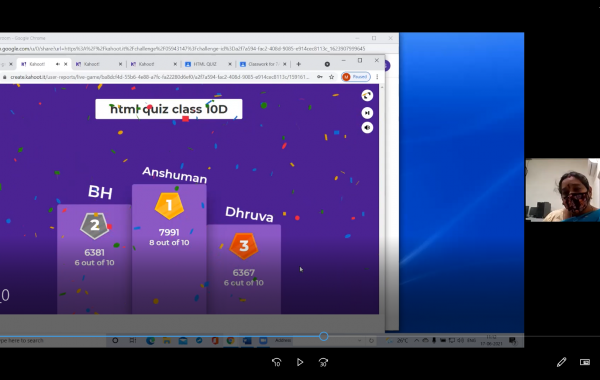Click the html quiz class 10D title

tap(169, 109)
